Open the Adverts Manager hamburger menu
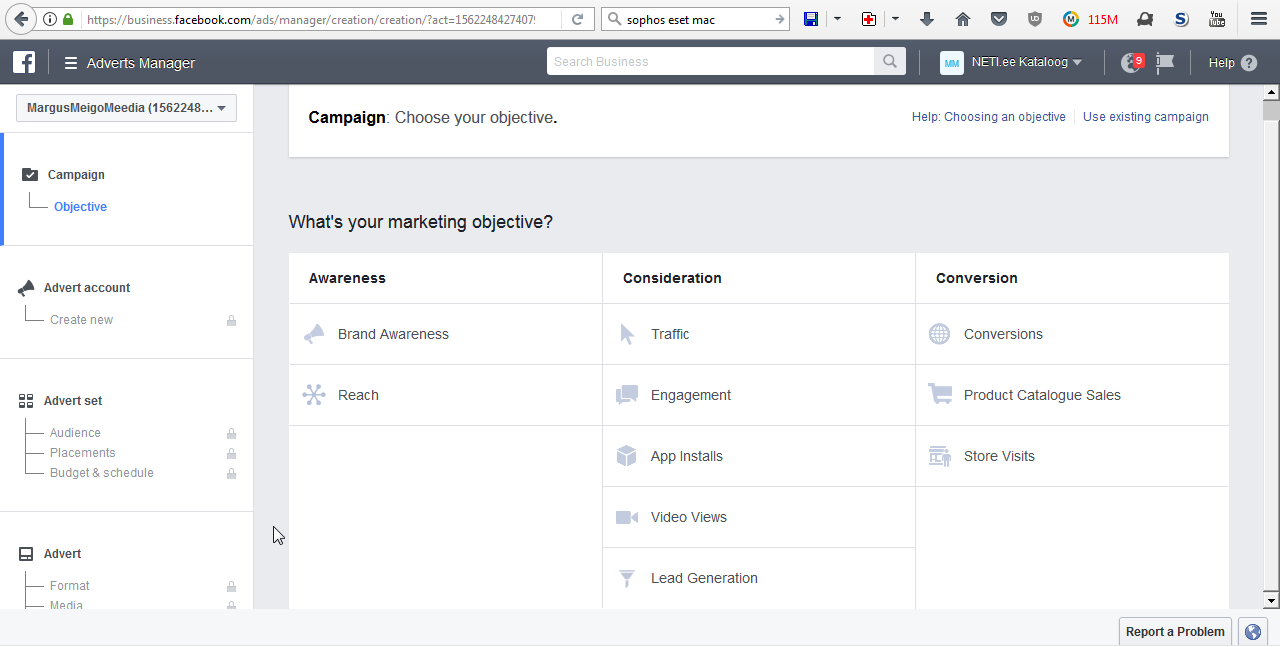The image size is (1280, 647). pos(71,63)
